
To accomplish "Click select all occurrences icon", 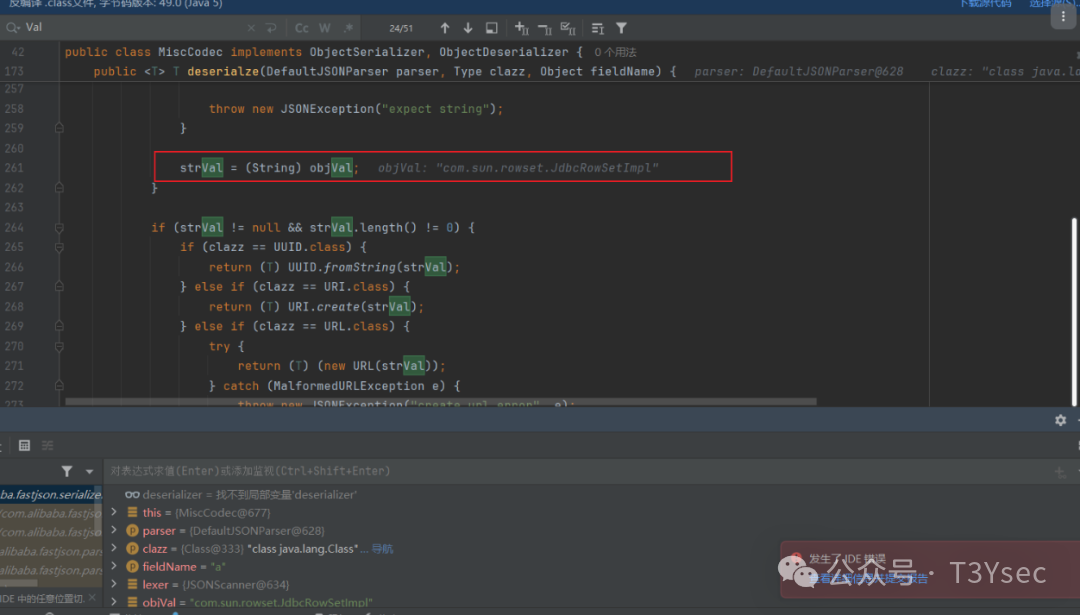I will (x=569, y=28).
